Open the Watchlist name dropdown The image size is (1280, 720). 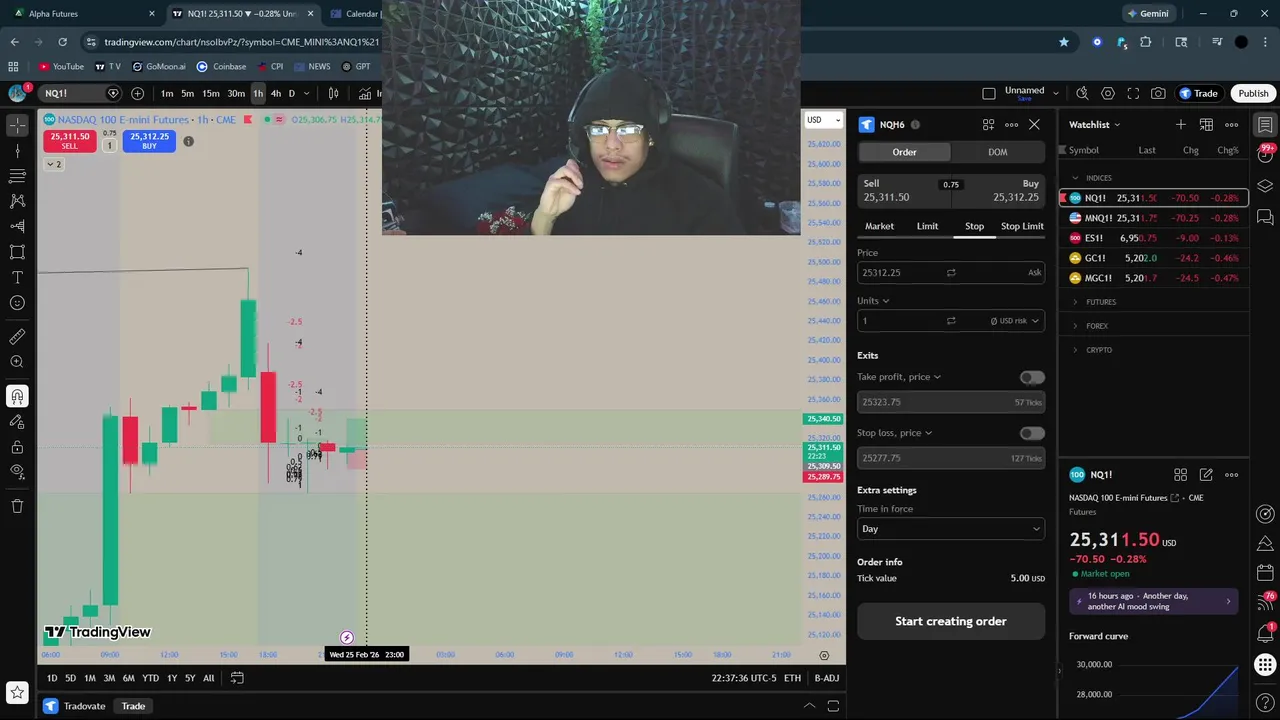click(x=1095, y=124)
